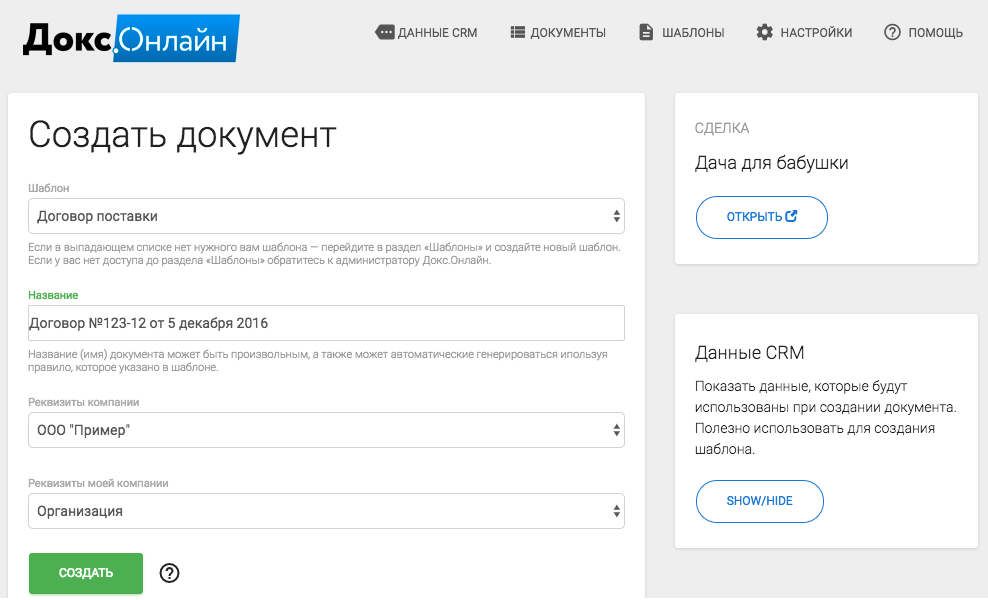Focus the Название document name field
The image size is (988, 600).
(326, 323)
